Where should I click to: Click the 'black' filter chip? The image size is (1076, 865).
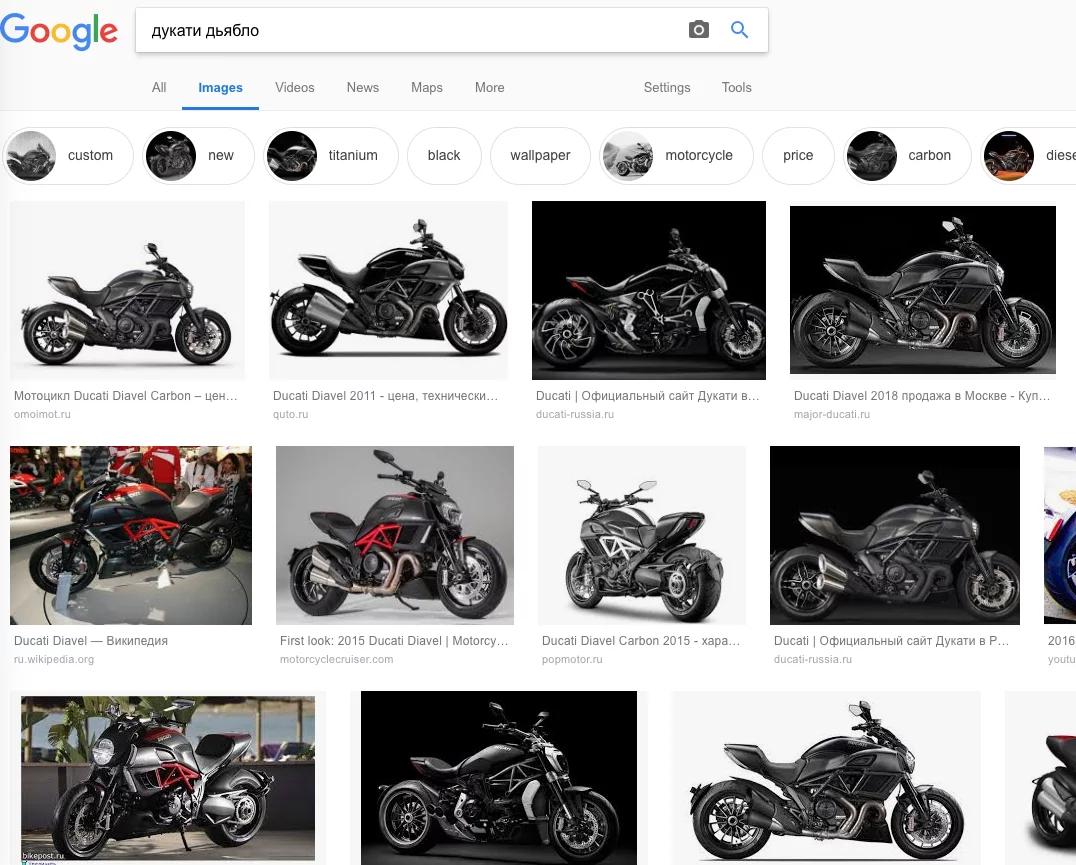click(444, 156)
